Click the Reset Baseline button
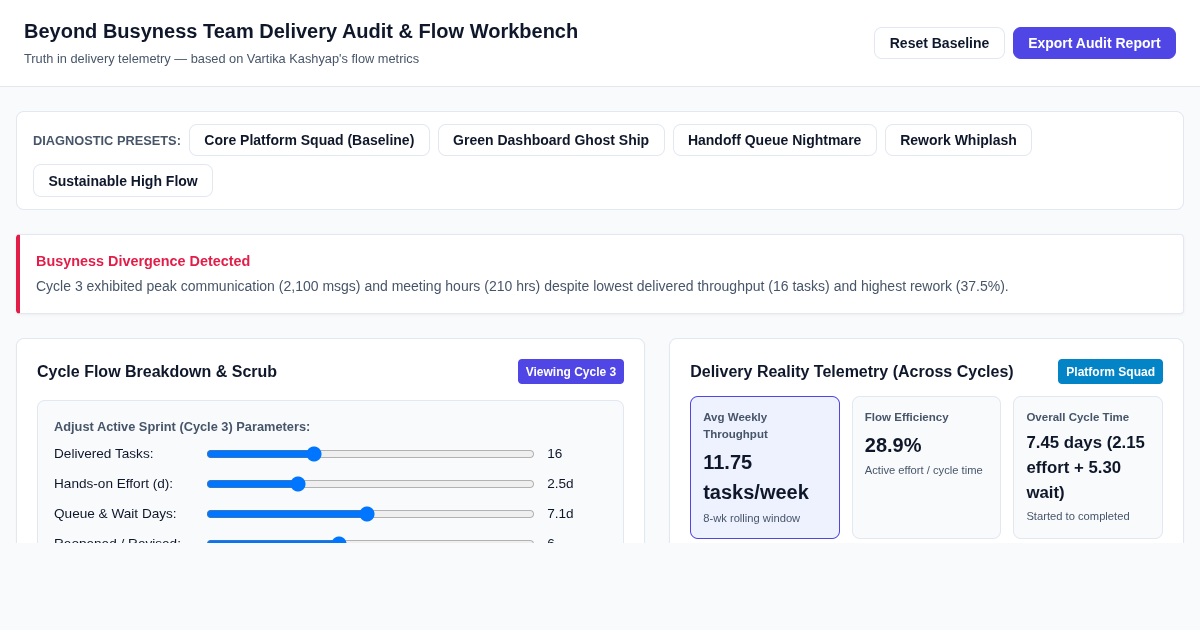1200x630 pixels. [939, 43]
